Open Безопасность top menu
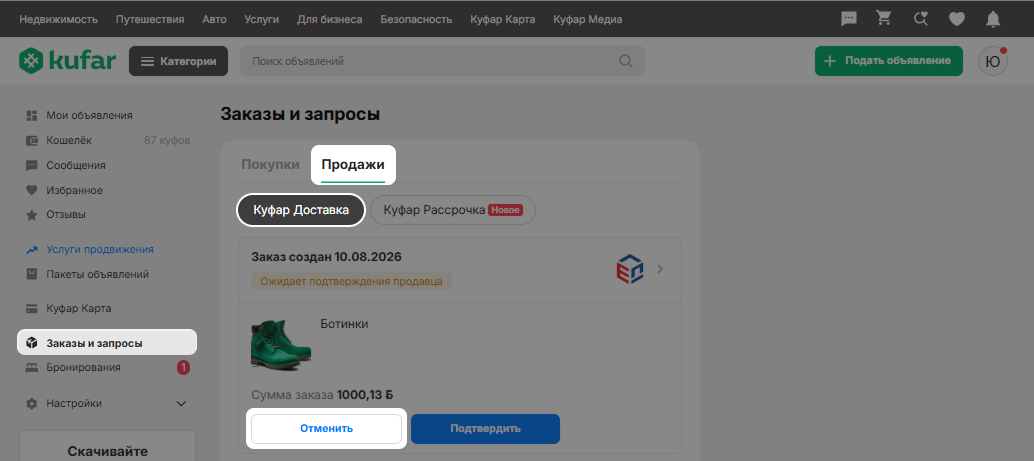Image resolution: width=1034 pixels, height=461 pixels. pyautogui.click(x=416, y=19)
